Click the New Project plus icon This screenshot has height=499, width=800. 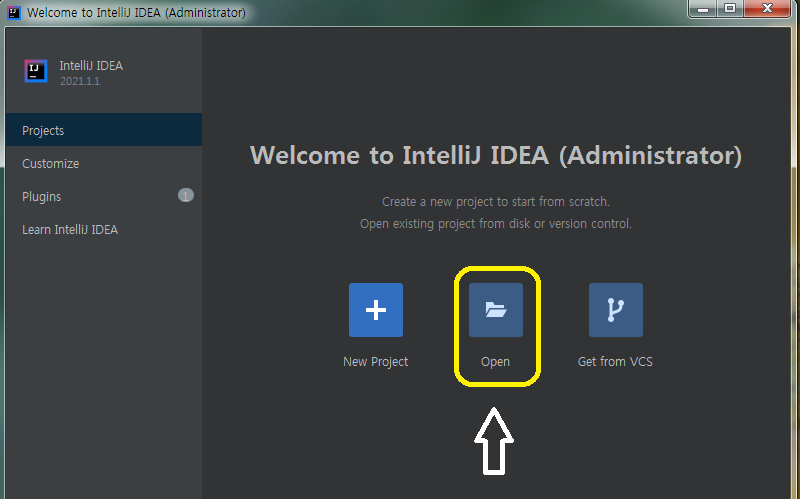pos(376,310)
